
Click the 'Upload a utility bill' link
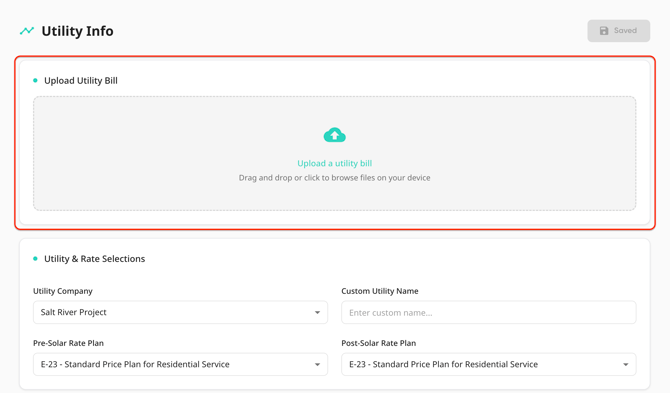coord(335,163)
